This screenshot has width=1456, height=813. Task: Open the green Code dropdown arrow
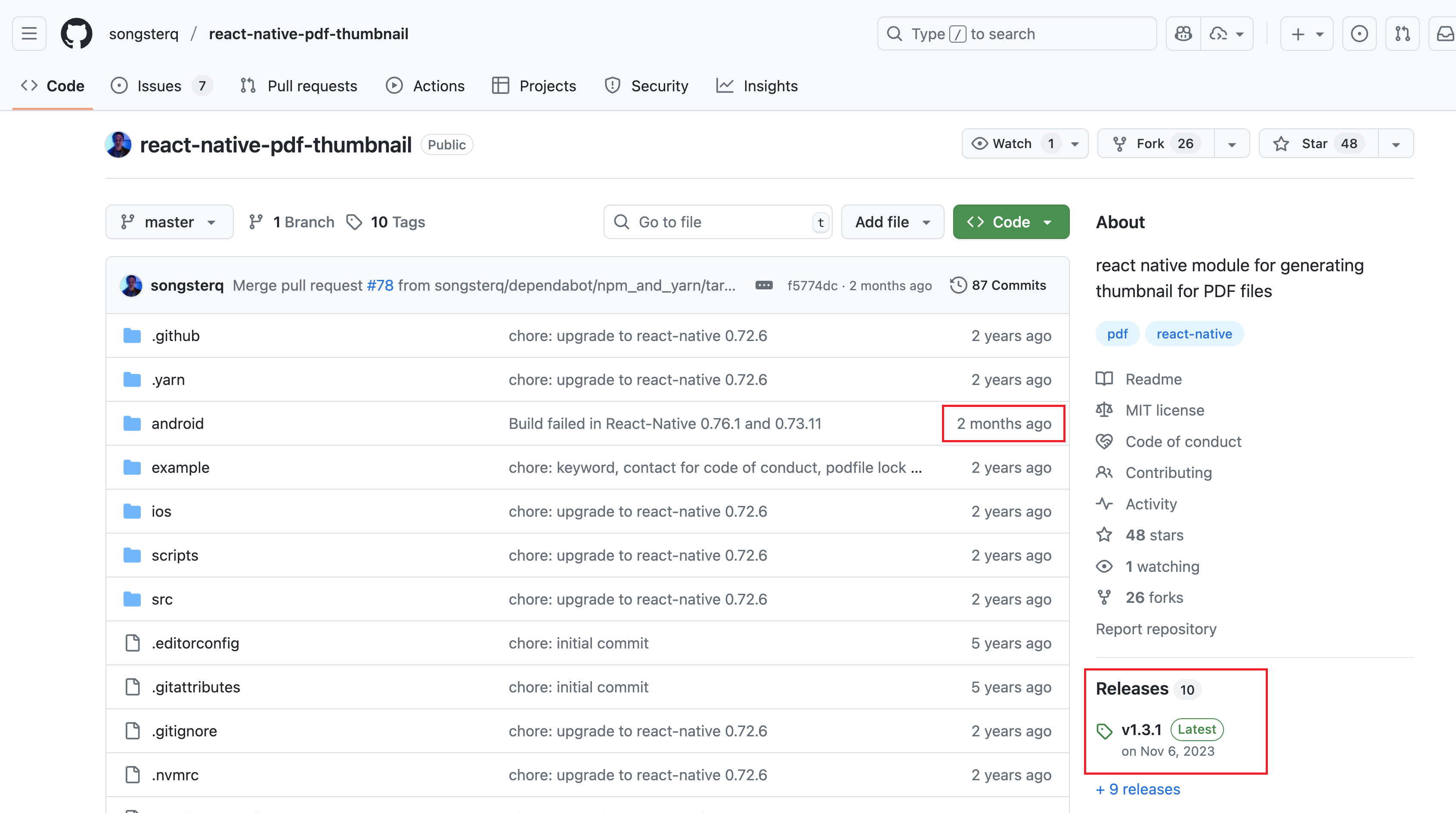[x=1048, y=222]
